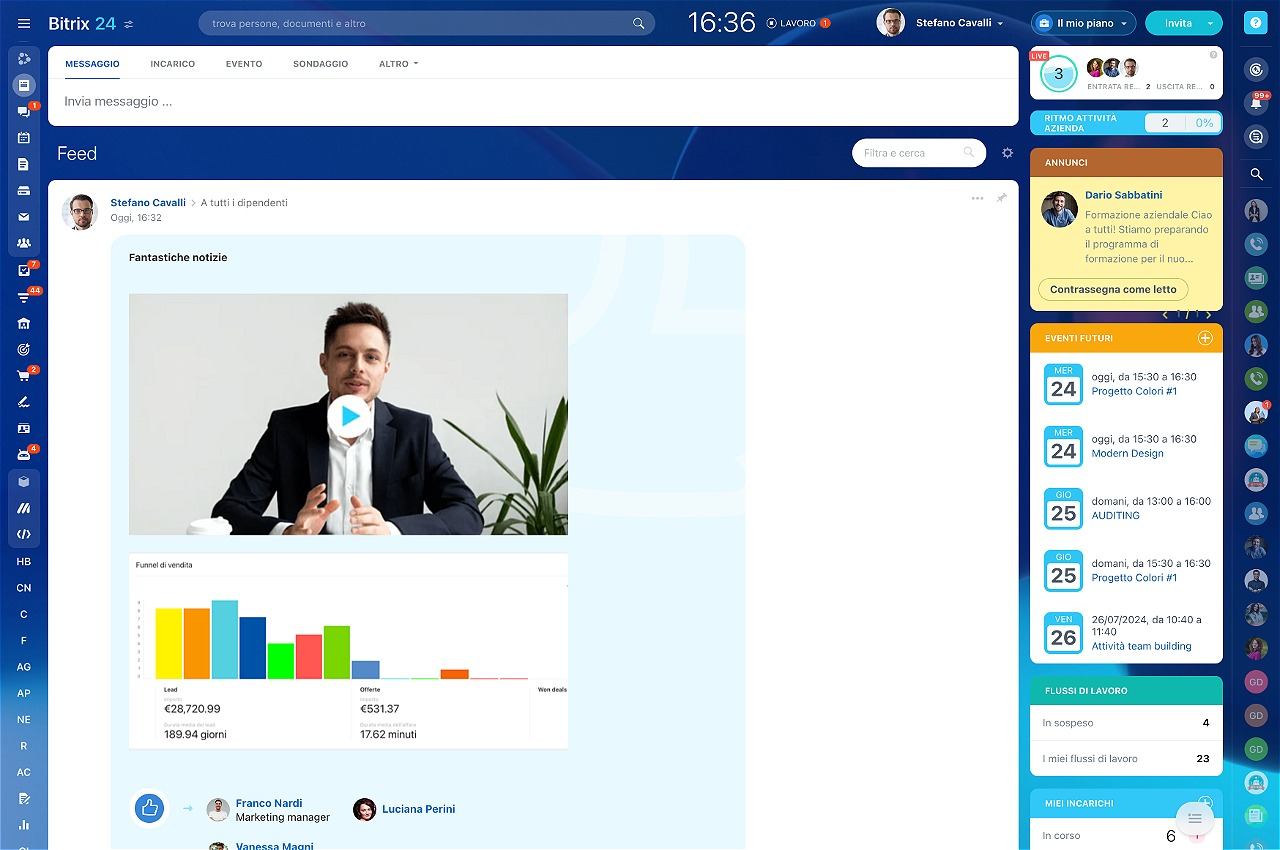1280x850 pixels.
Task: Open feed settings gear icon
Action: click(x=1007, y=153)
